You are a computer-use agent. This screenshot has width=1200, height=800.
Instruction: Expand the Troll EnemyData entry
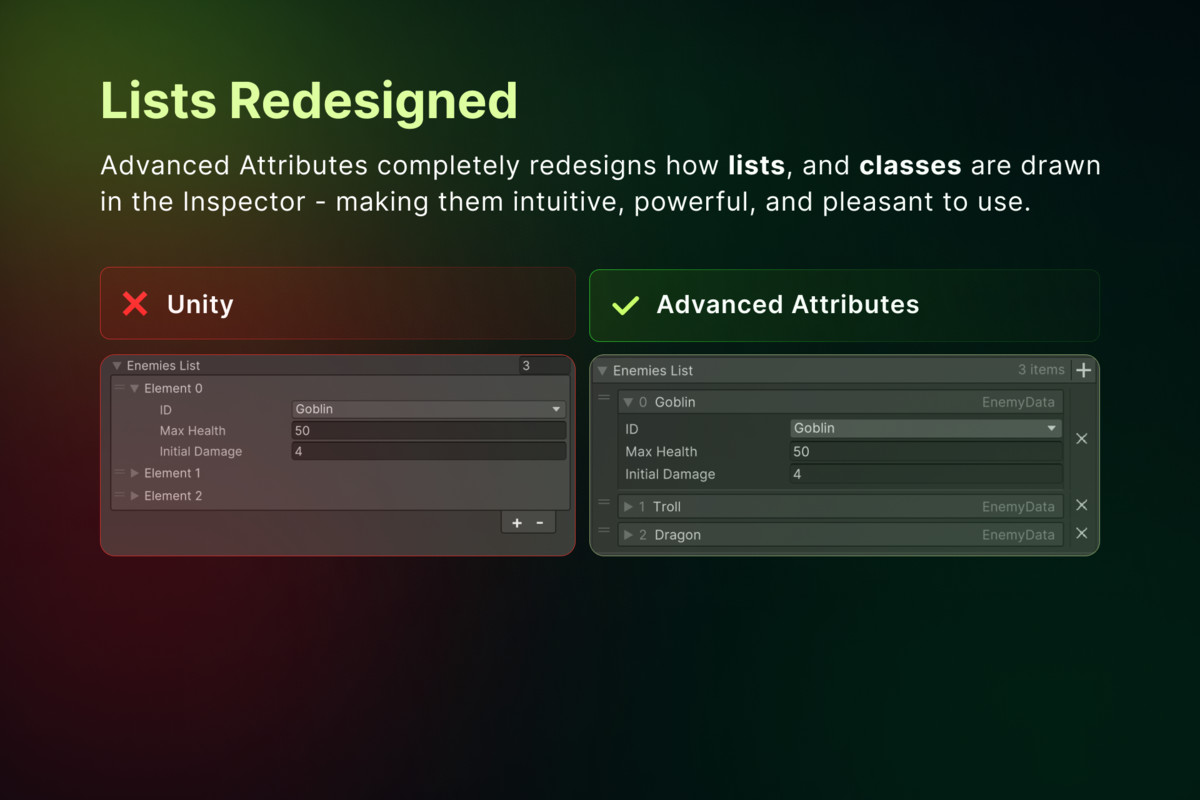click(x=628, y=507)
